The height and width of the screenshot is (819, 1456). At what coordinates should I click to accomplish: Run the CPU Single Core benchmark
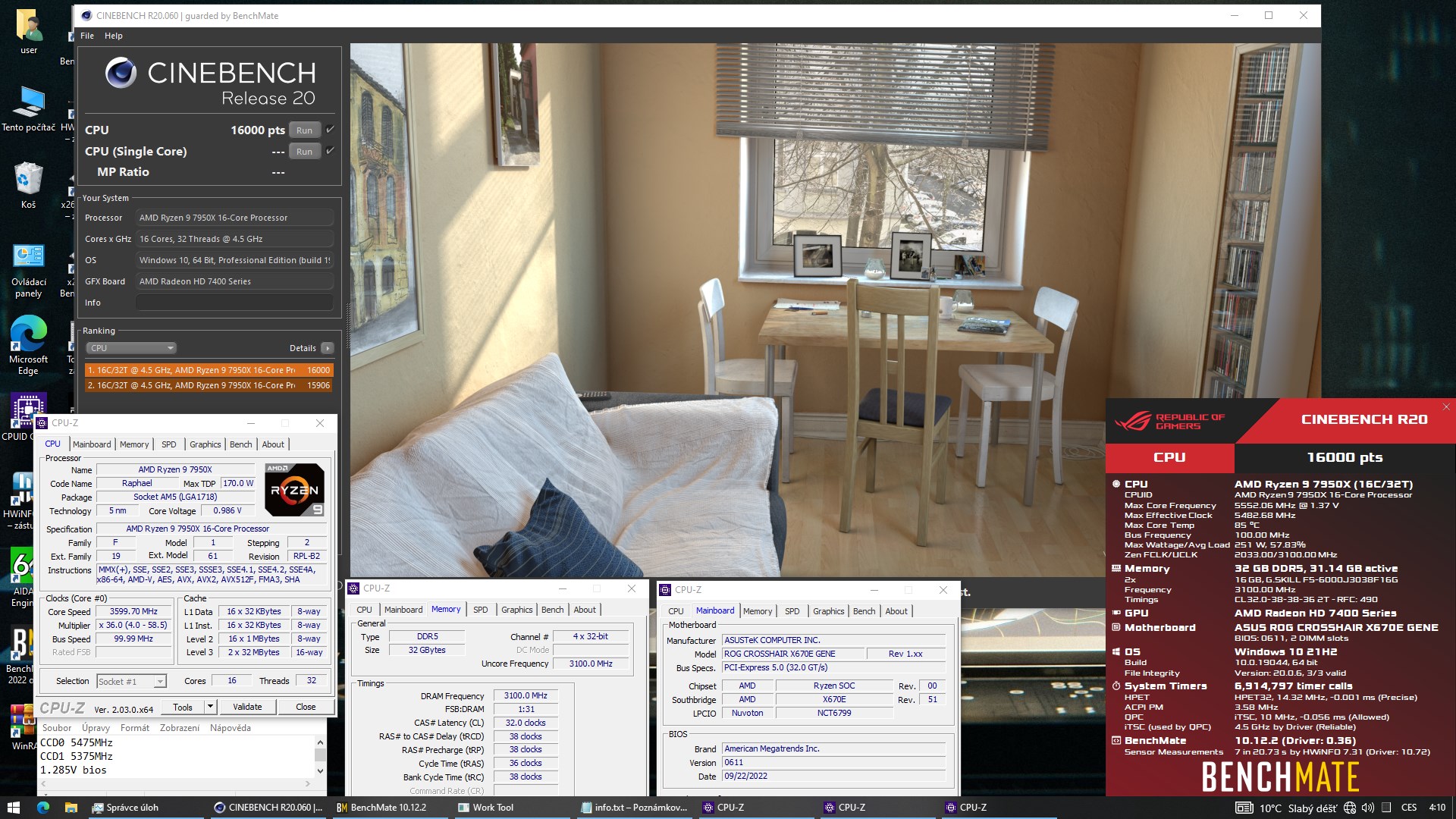pyautogui.click(x=304, y=152)
